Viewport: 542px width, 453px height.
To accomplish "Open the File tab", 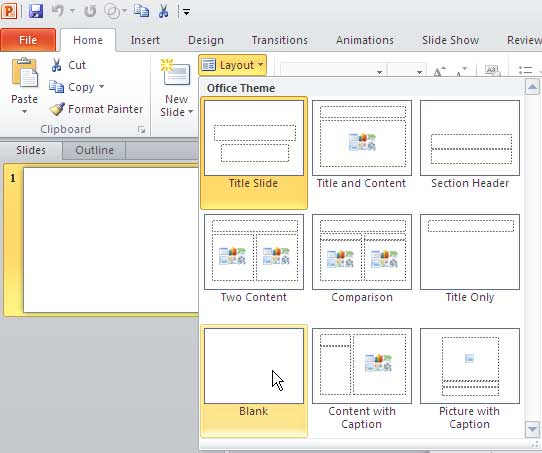I will [x=28, y=40].
